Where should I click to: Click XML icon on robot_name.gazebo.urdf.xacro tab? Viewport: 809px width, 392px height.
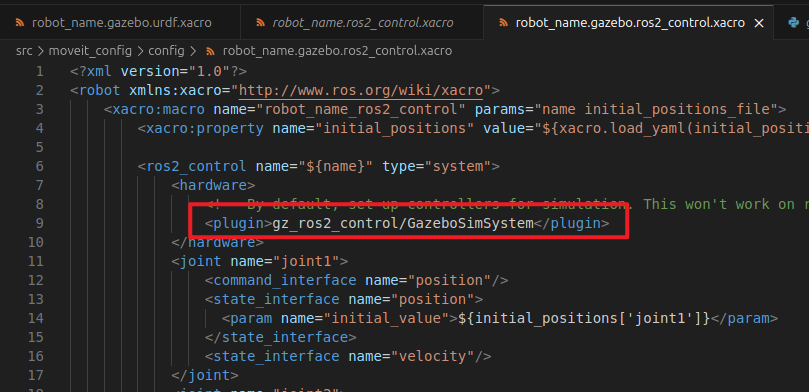(20, 23)
